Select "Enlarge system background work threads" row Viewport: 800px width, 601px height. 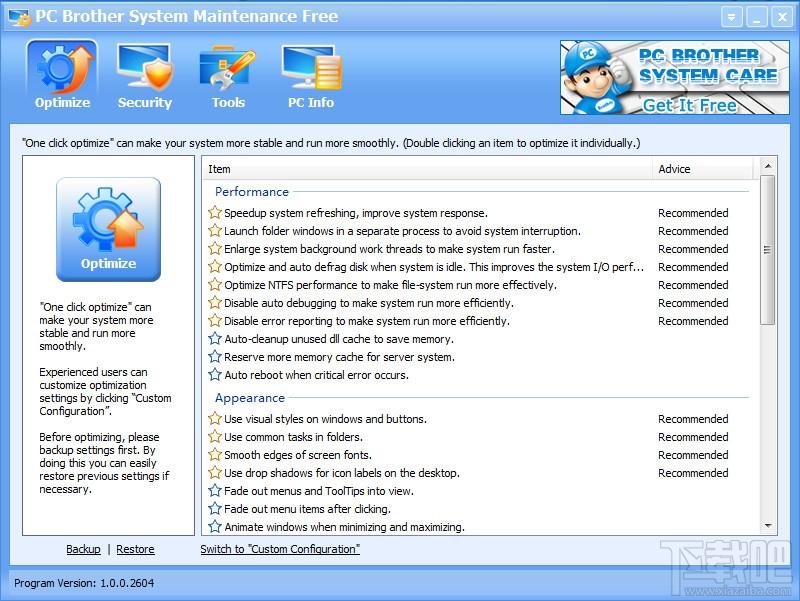coord(389,249)
